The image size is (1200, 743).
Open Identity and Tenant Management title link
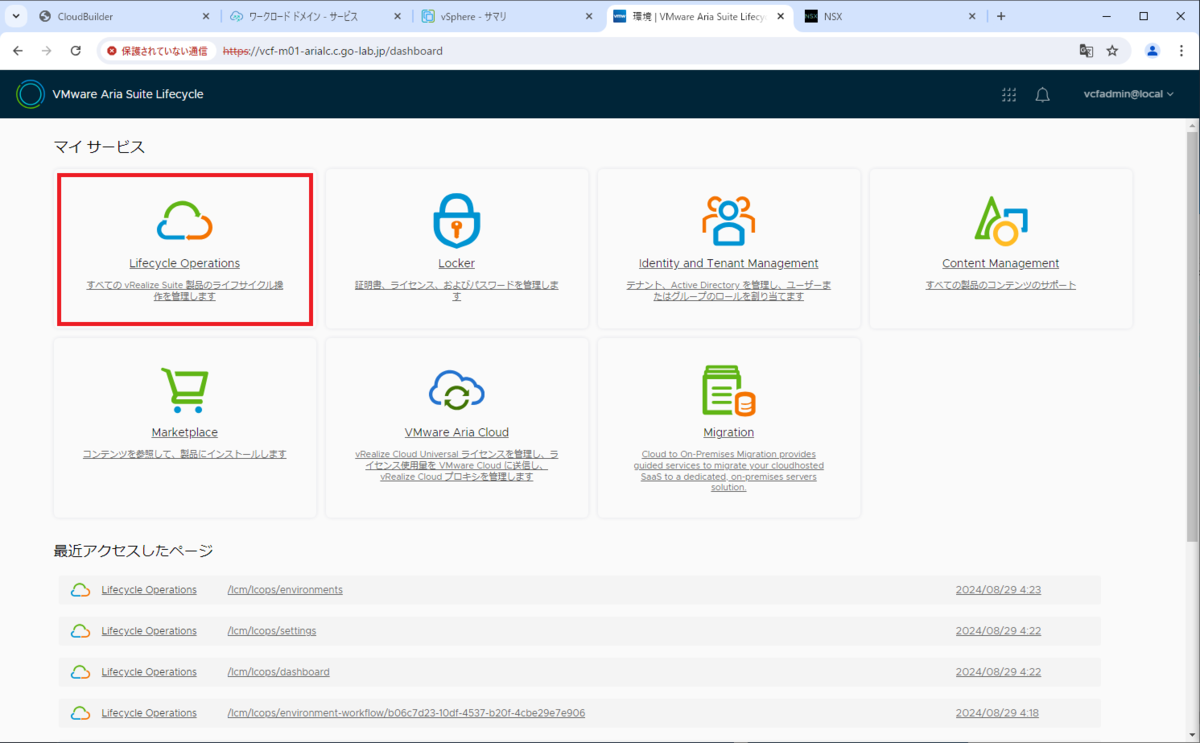click(x=729, y=264)
